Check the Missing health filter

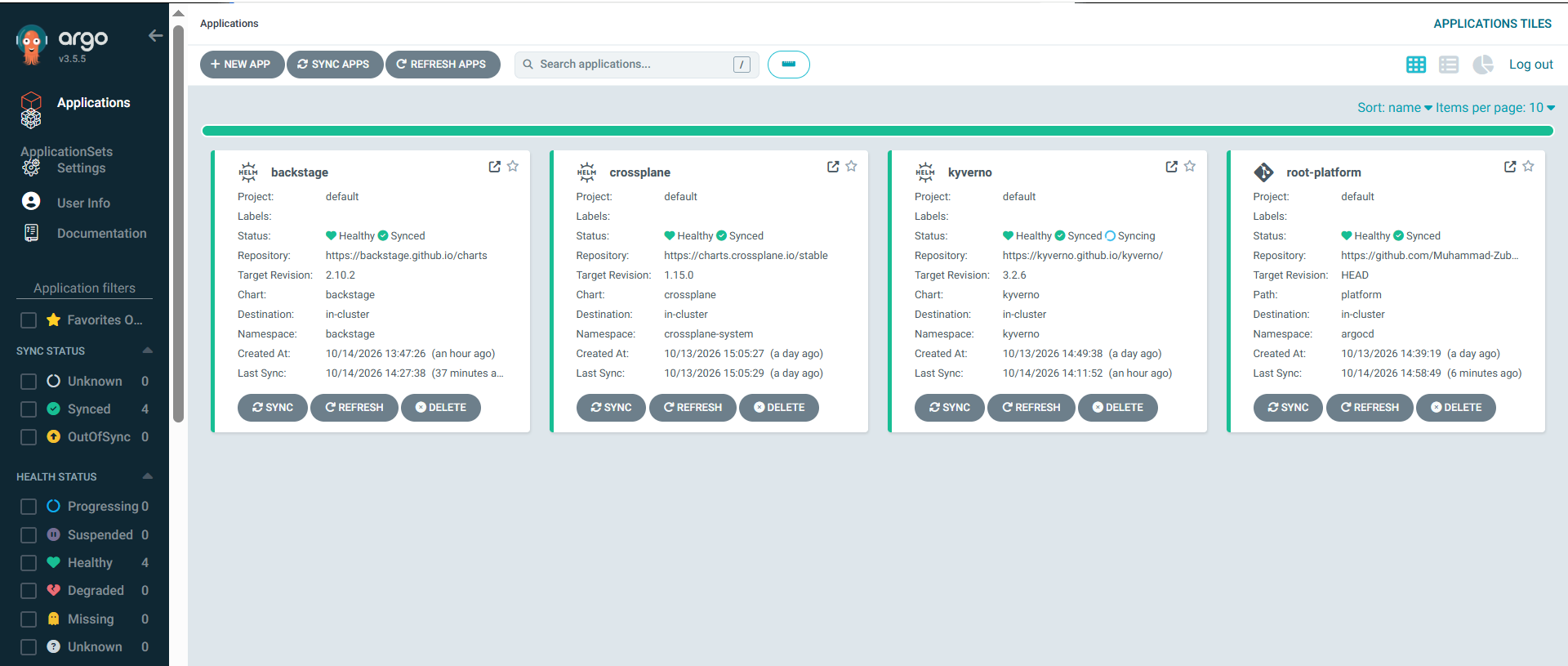point(29,619)
